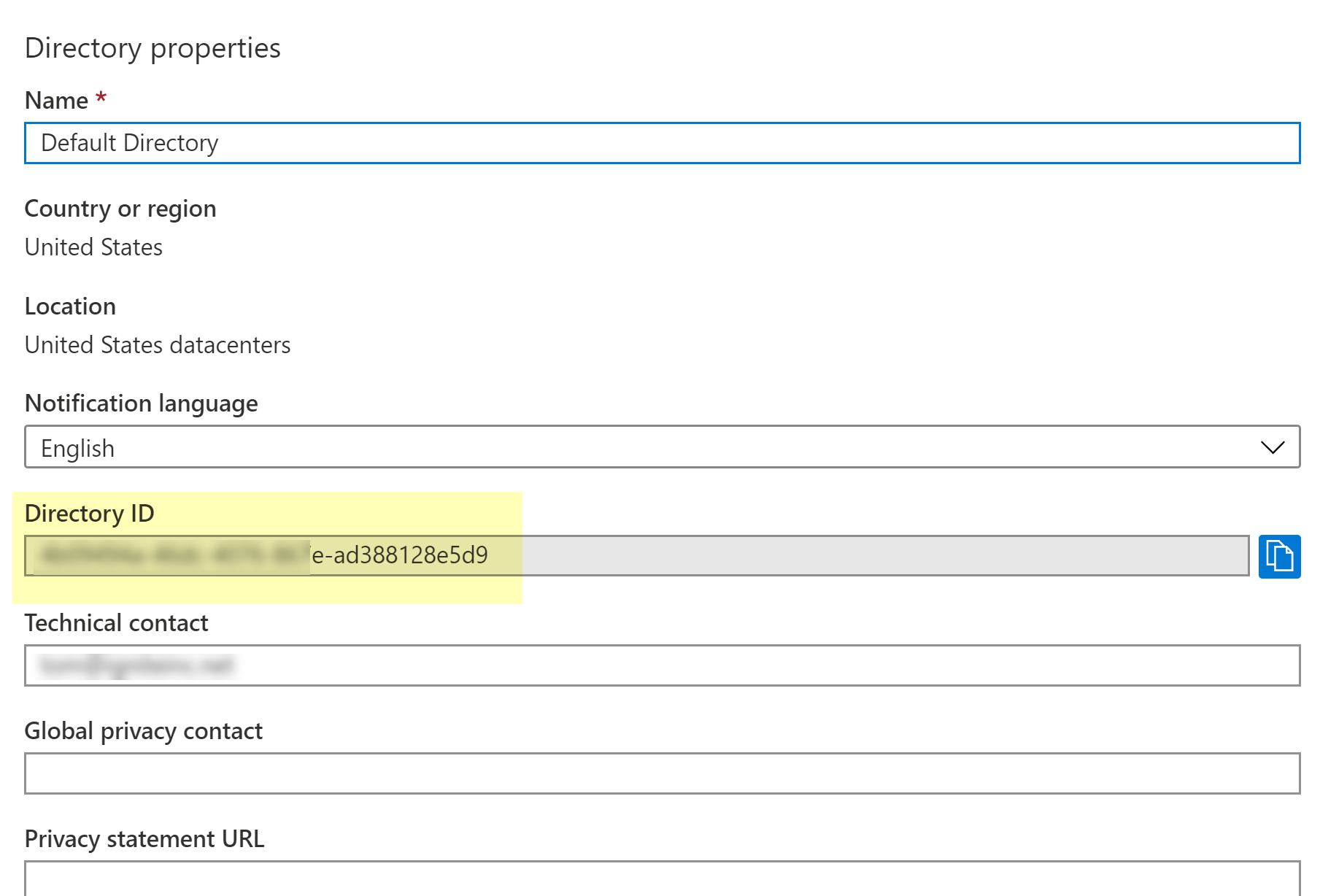
Task: Select the Global privacy contact label
Action: tap(143, 731)
